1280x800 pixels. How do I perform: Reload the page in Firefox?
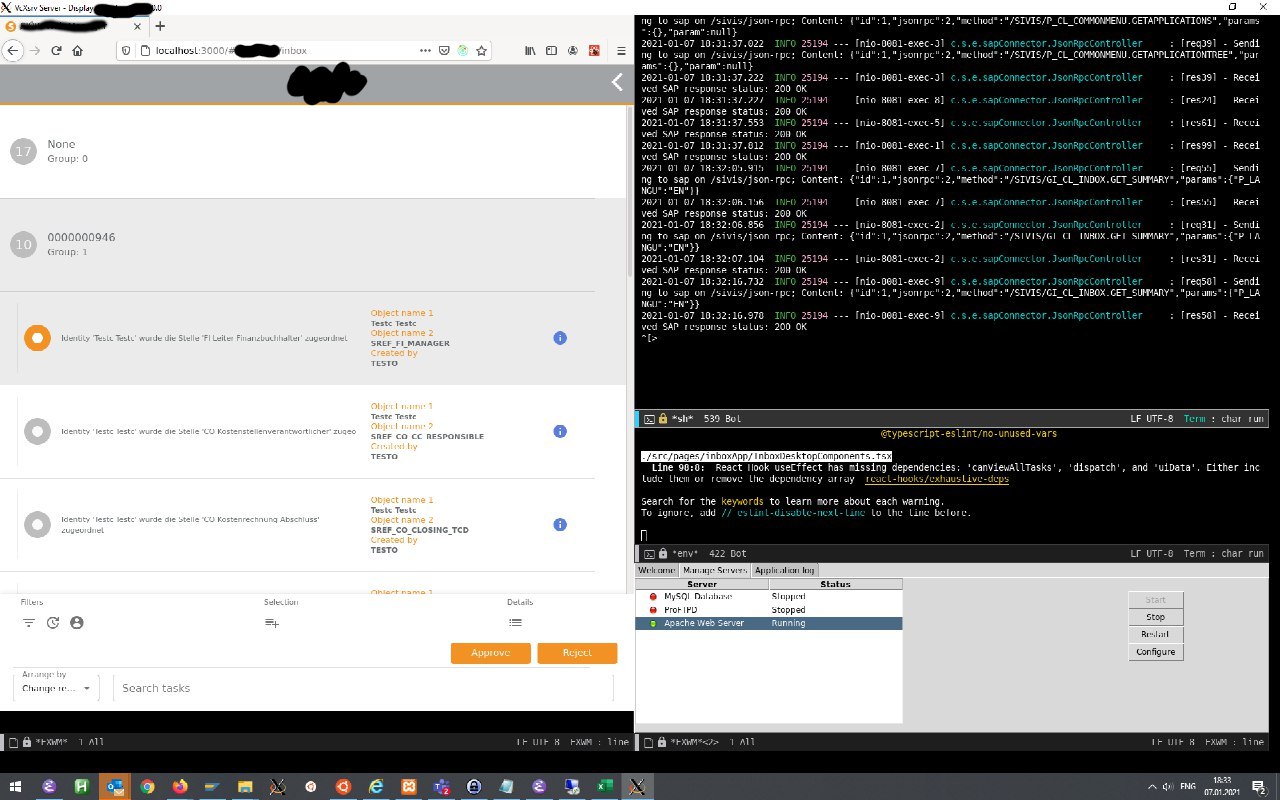(56, 50)
